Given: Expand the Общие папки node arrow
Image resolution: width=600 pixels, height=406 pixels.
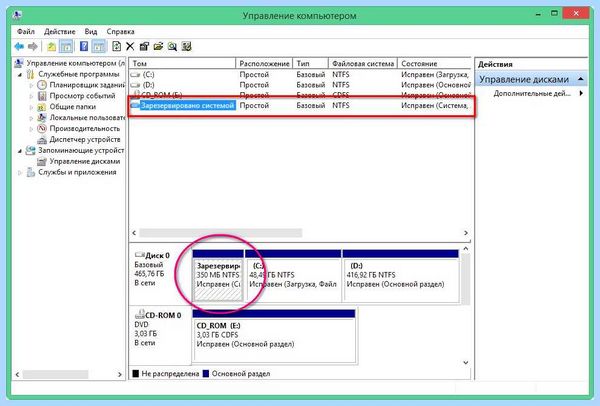Looking at the screenshot, I should [32, 107].
